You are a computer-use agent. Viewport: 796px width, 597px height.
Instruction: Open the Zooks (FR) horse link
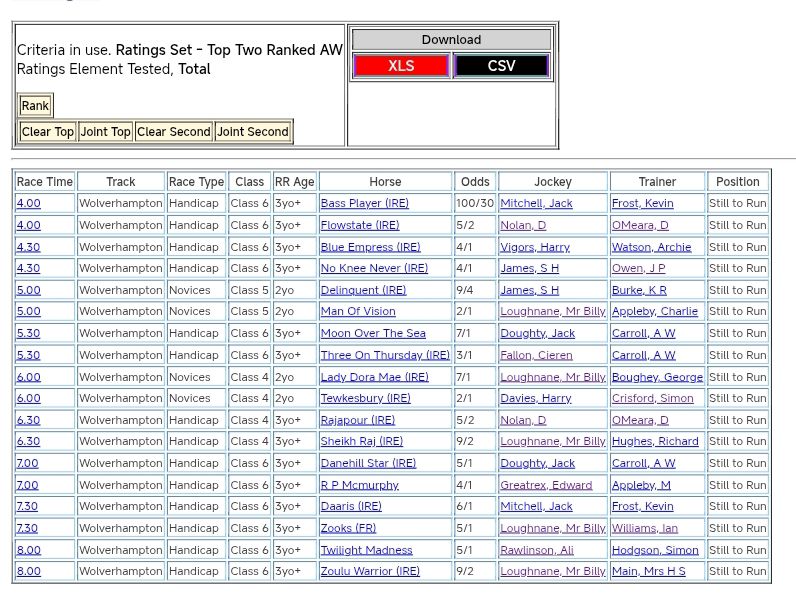point(348,528)
